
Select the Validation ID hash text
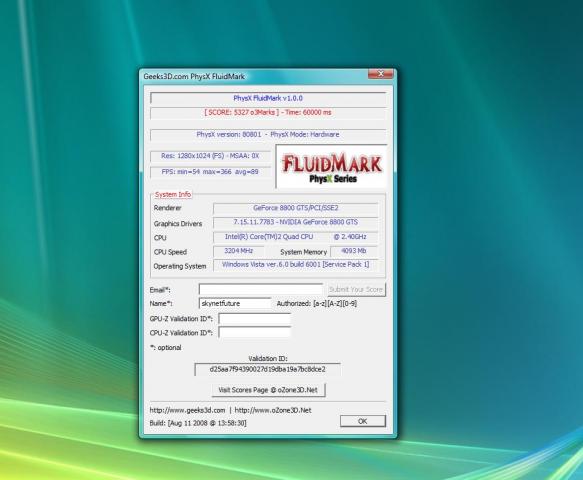[x=267, y=369]
